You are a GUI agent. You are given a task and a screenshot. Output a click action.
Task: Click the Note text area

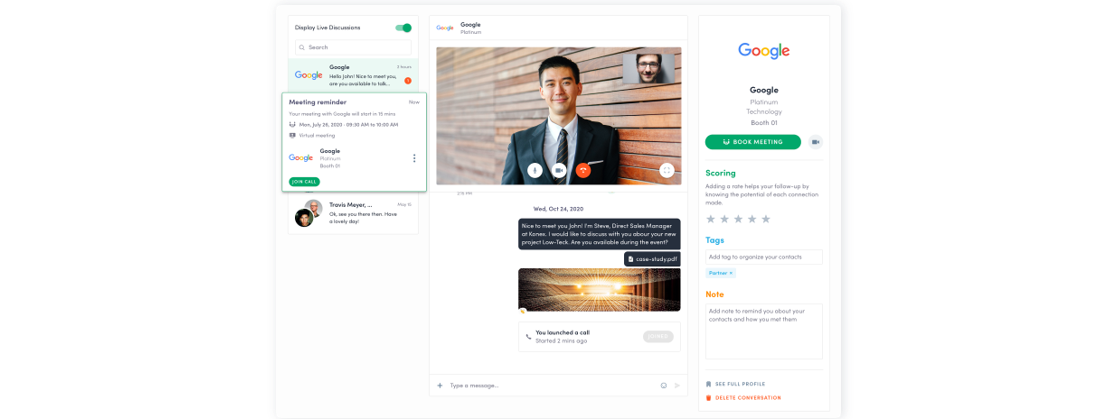[x=764, y=331]
